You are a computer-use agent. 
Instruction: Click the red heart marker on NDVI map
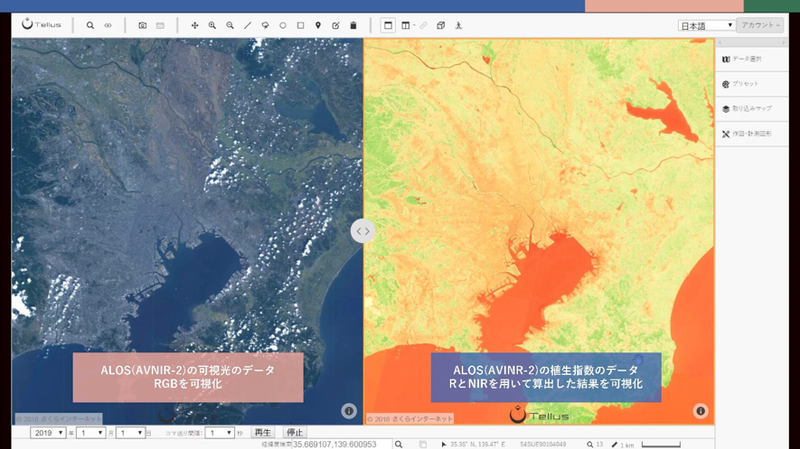tap(486, 60)
